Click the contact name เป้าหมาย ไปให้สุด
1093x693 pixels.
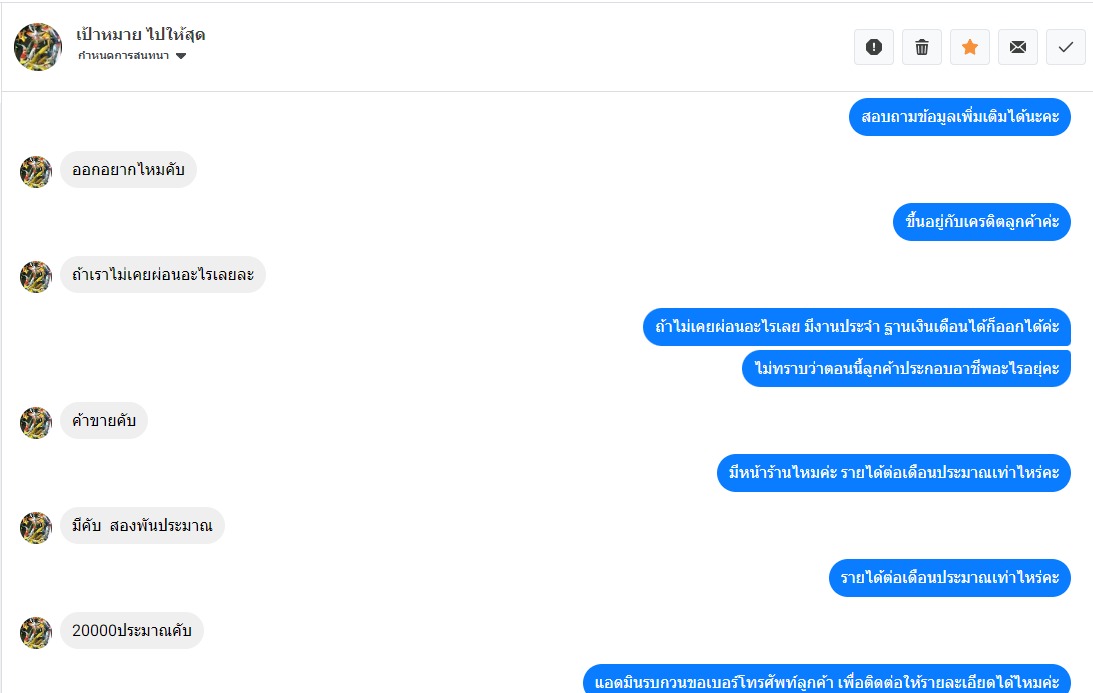tap(141, 34)
